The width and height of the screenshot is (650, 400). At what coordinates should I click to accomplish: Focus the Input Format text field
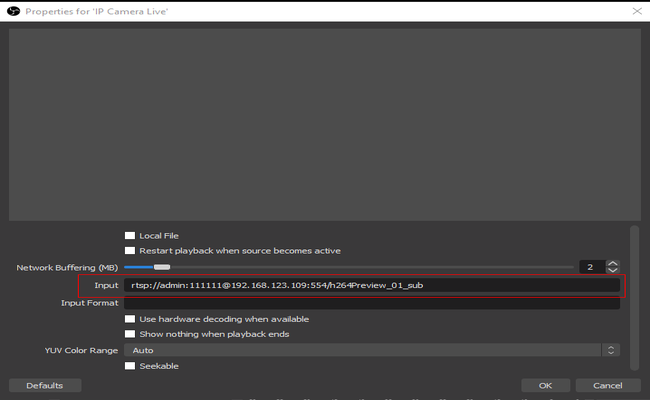[x=370, y=303]
